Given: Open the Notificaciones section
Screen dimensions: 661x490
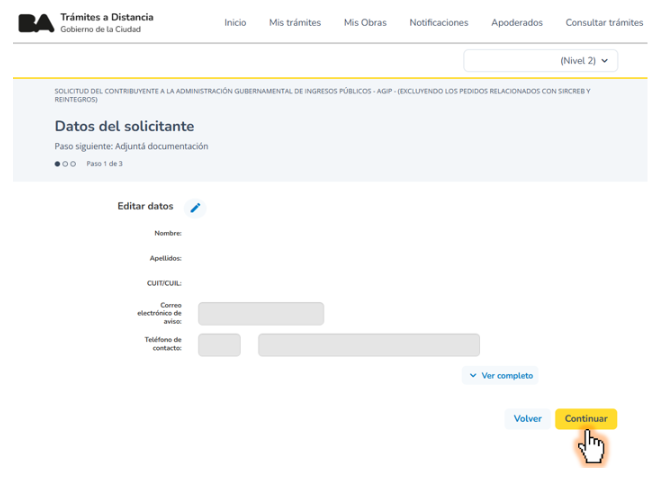Looking at the screenshot, I should tap(438, 22).
